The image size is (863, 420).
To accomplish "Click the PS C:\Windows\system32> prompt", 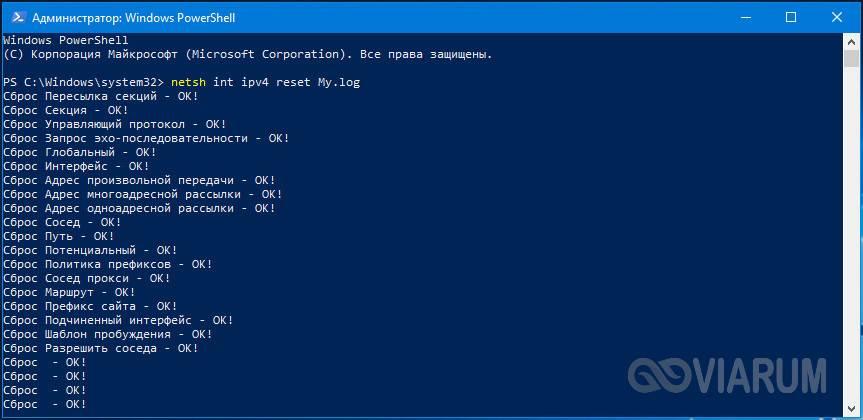I will (84, 83).
